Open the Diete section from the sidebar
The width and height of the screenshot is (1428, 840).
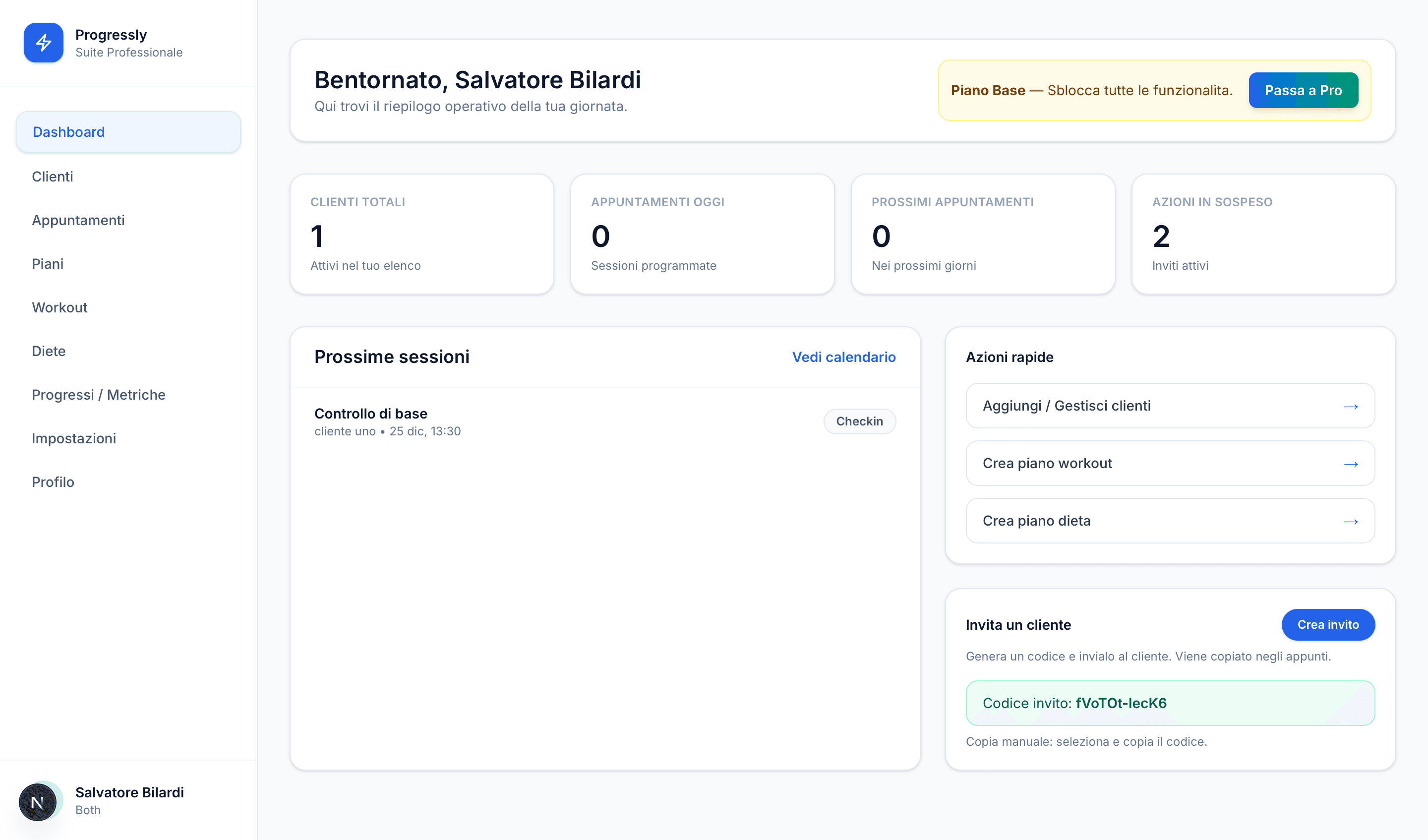49,351
